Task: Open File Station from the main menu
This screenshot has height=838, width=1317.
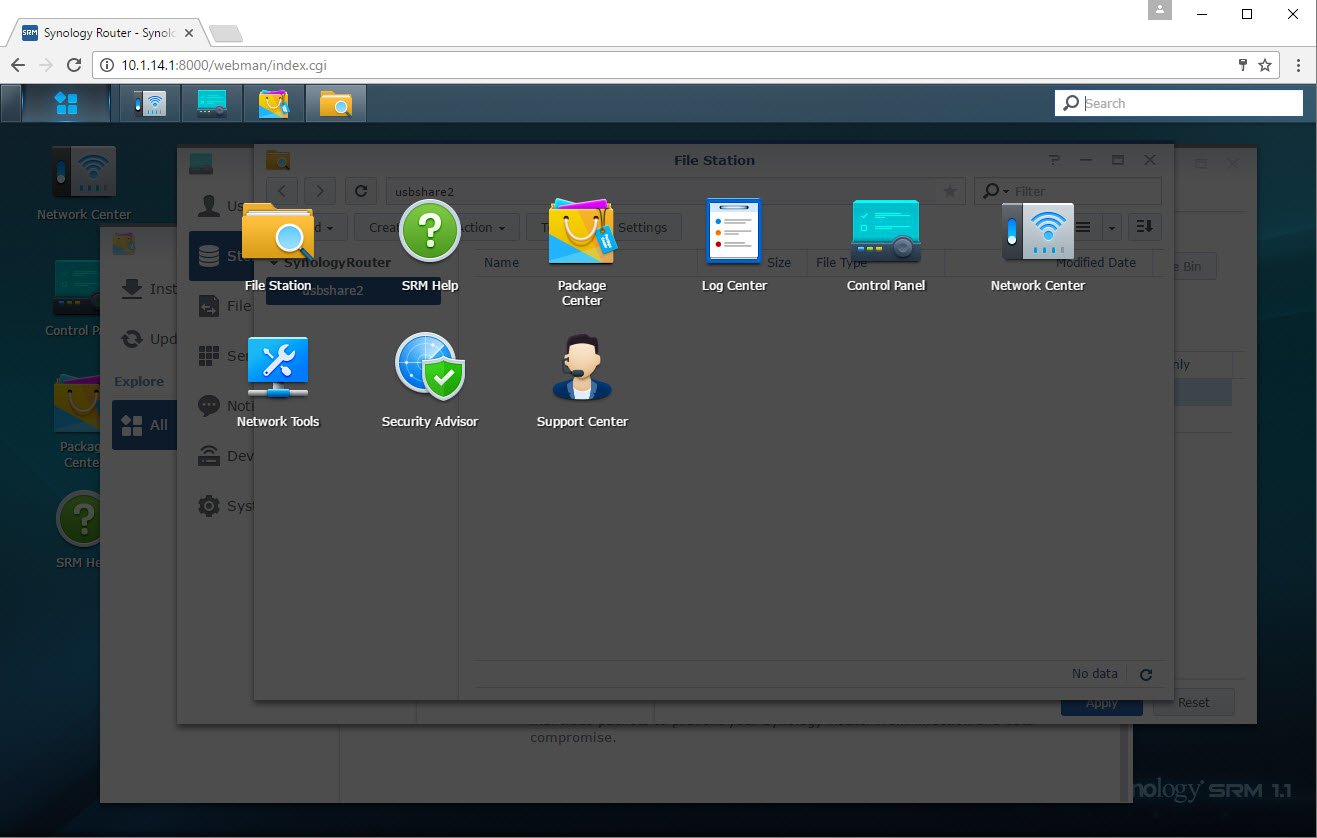Action: tap(278, 246)
